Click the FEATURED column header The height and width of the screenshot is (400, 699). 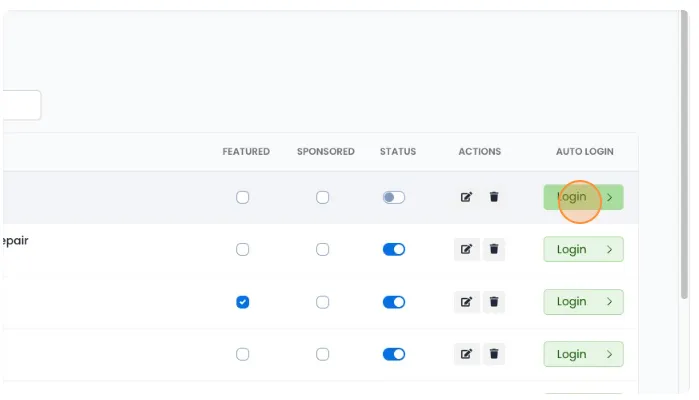click(246, 152)
